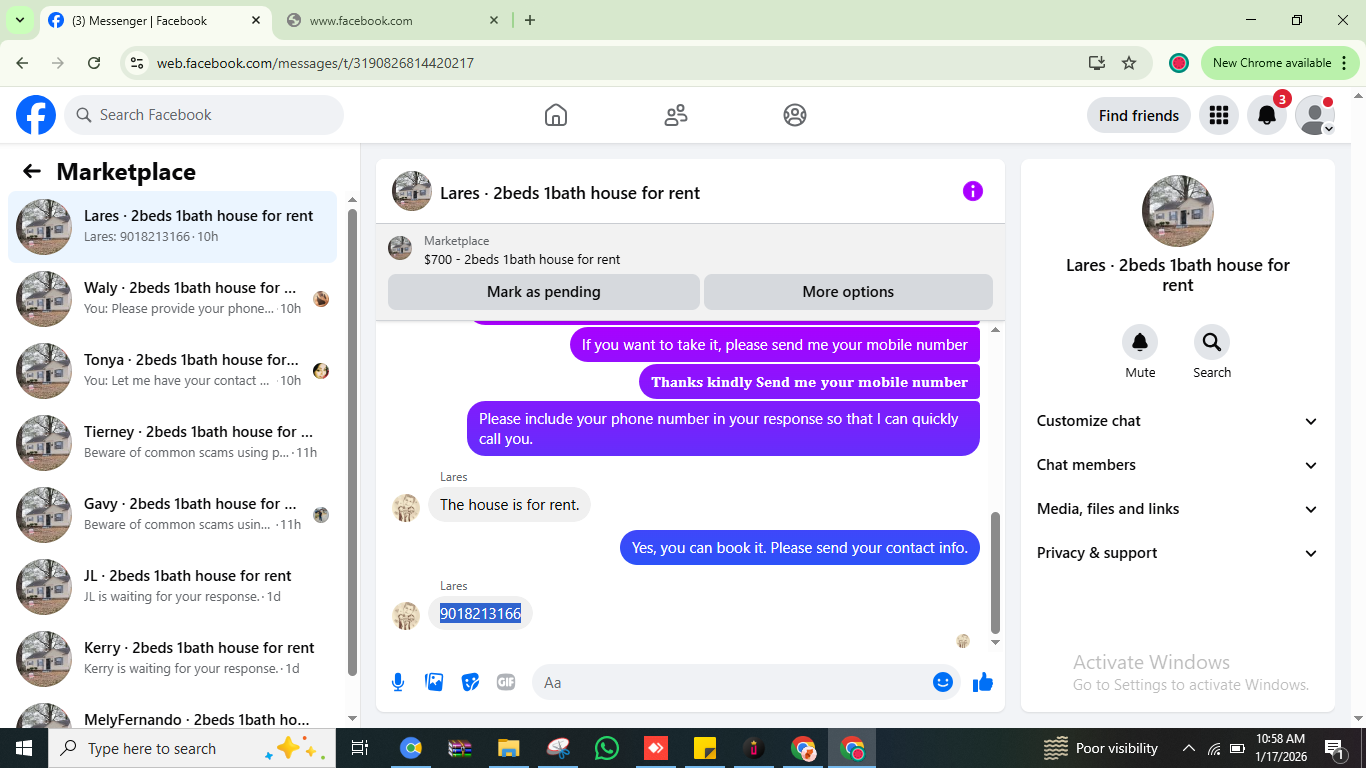Image resolution: width=1366 pixels, height=768 pixels.
Task: Close the www.facebook.com tab
Action: 494,20
